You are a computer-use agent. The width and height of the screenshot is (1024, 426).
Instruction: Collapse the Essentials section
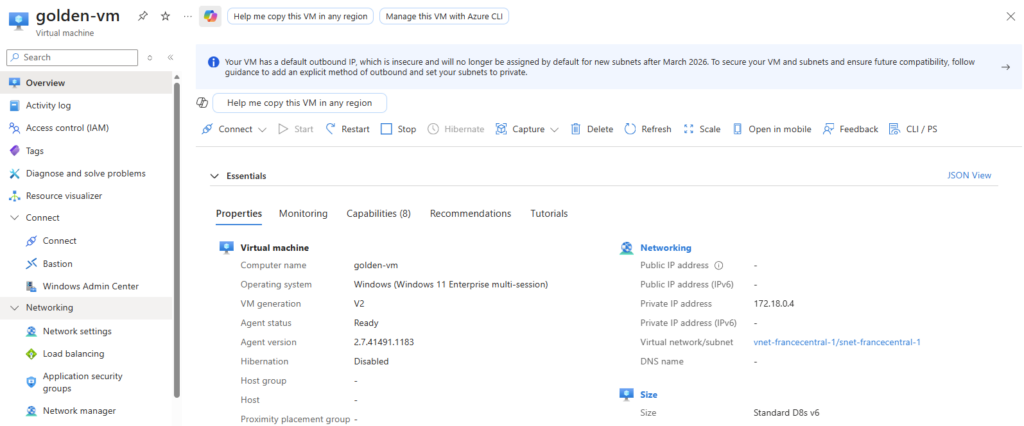pos(214,176)
